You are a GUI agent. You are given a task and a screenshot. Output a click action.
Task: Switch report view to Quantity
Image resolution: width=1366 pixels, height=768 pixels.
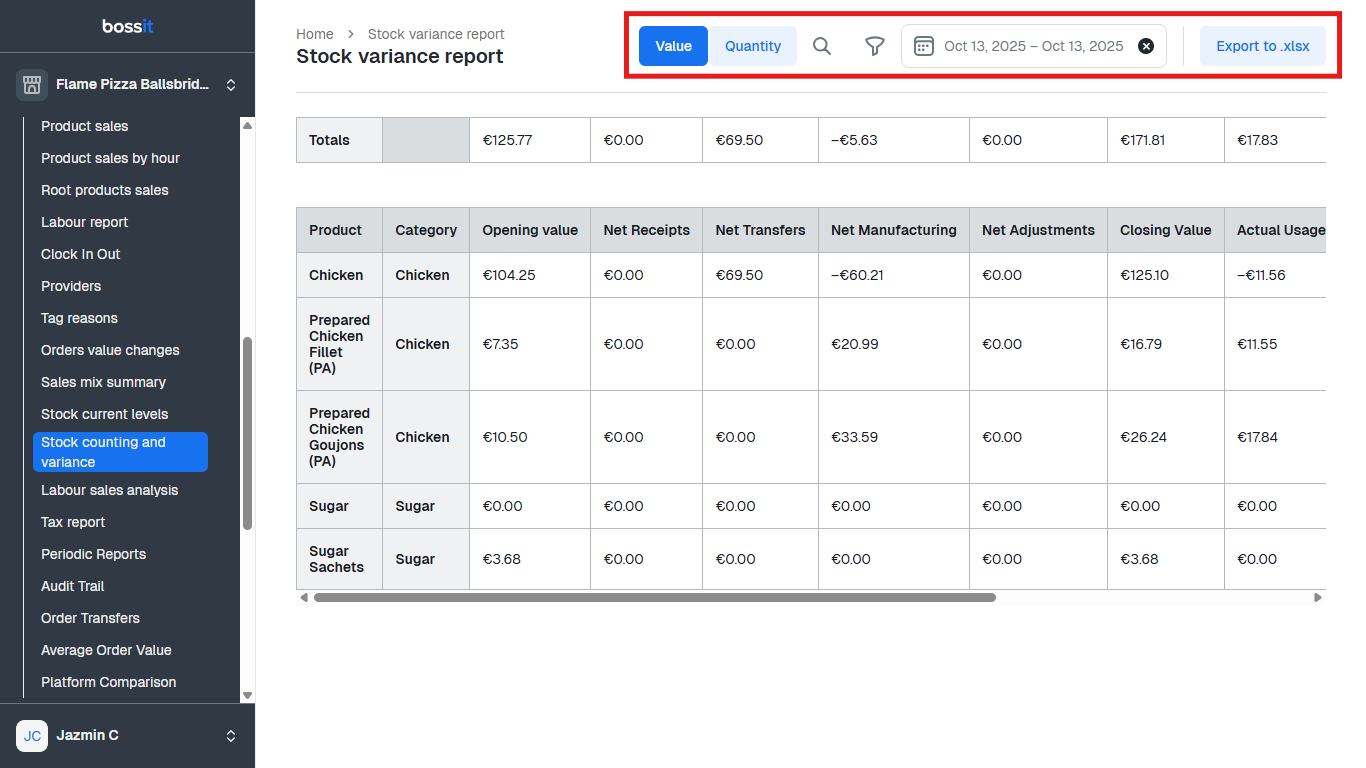point(752,46)
